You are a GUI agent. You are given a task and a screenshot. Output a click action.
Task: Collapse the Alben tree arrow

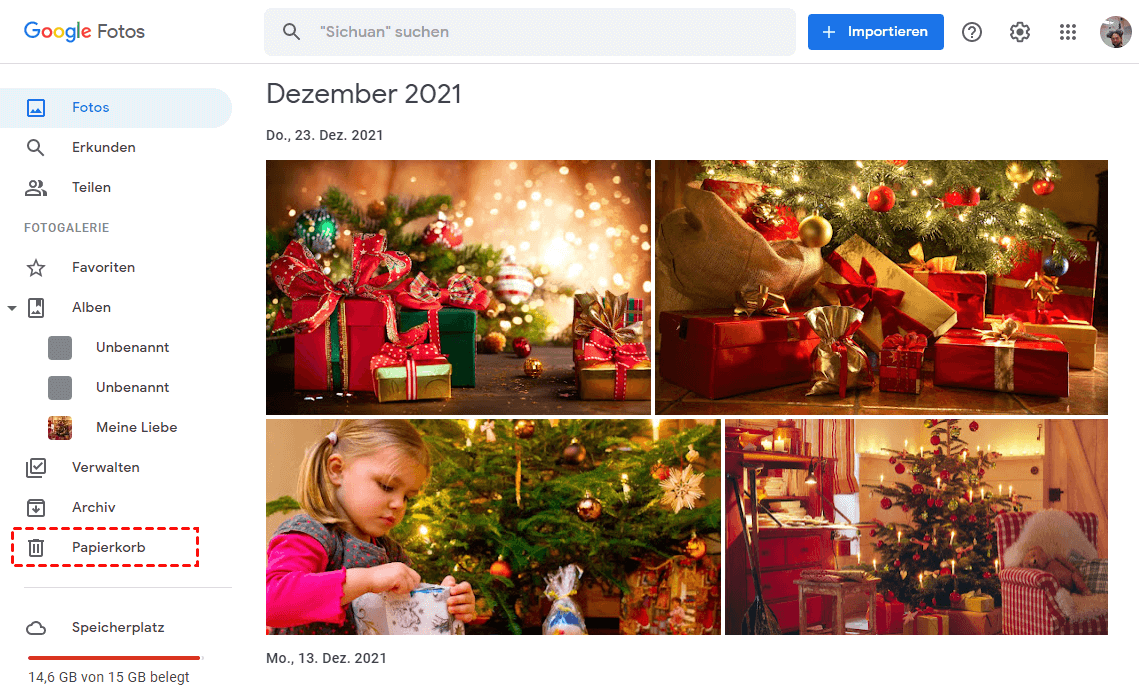pos(12,308)
